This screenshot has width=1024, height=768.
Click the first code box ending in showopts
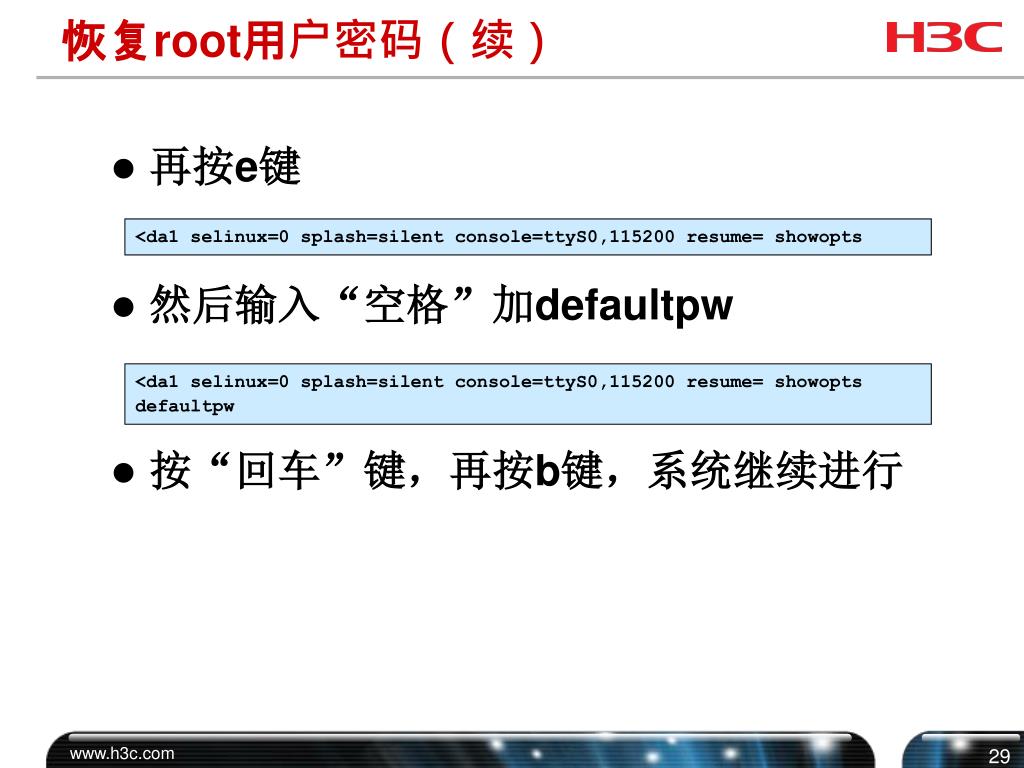[528, 237]
